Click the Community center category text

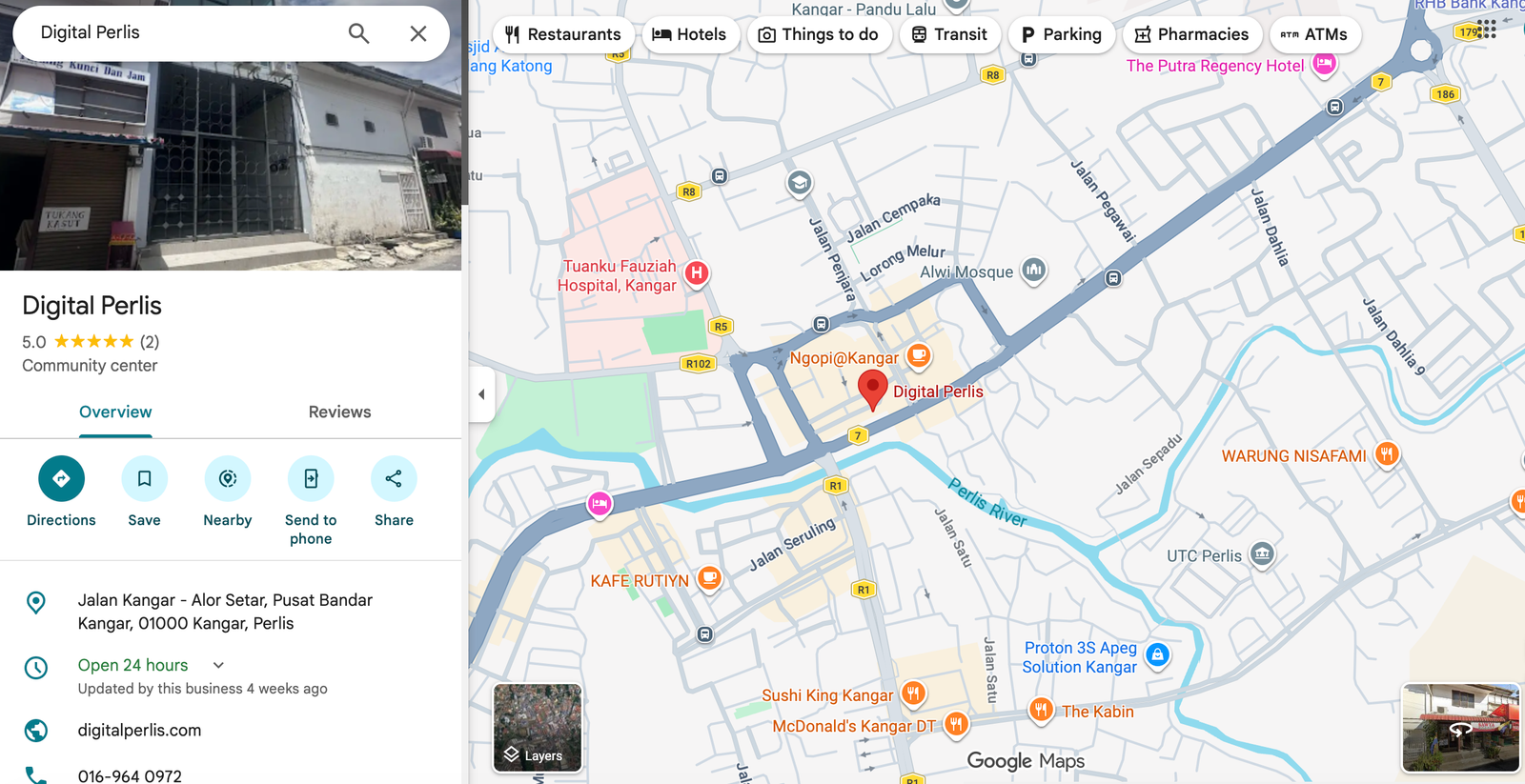(x=90, y=366)
